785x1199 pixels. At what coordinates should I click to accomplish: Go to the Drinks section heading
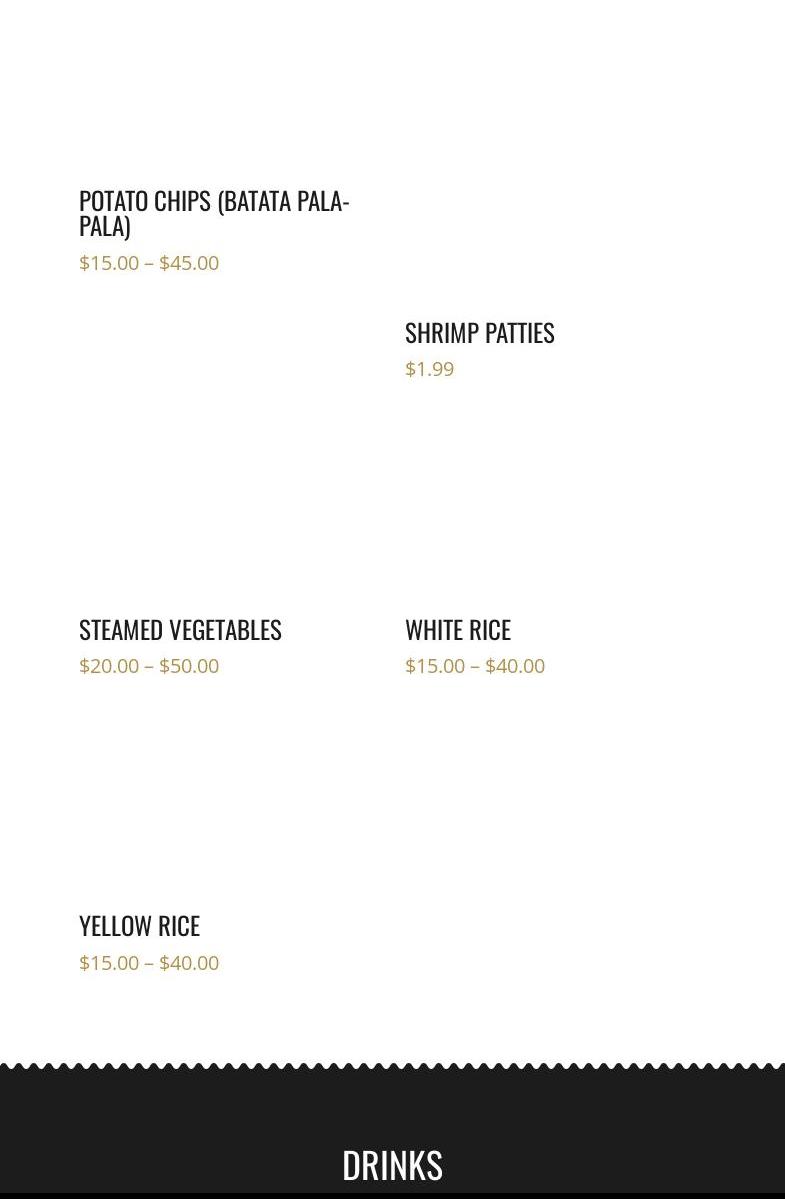click(x=392, y=1165)
